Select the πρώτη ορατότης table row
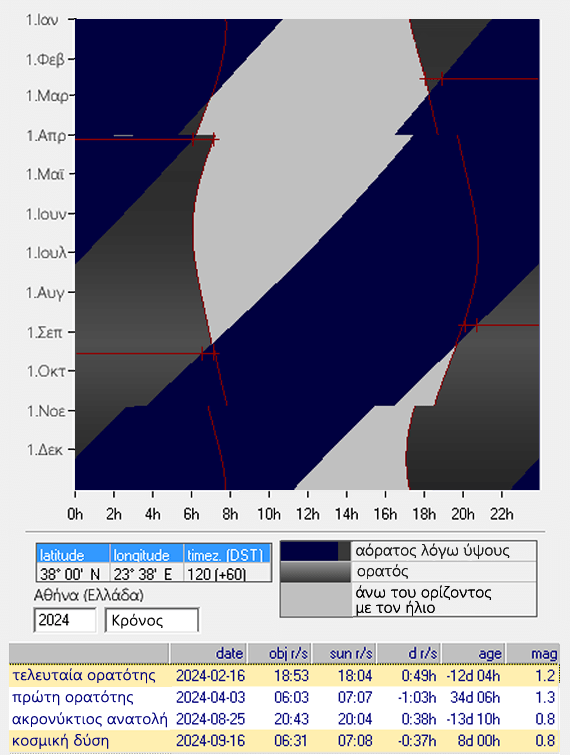The height and width of the screenshot is (755, 570). click(284, 697)
